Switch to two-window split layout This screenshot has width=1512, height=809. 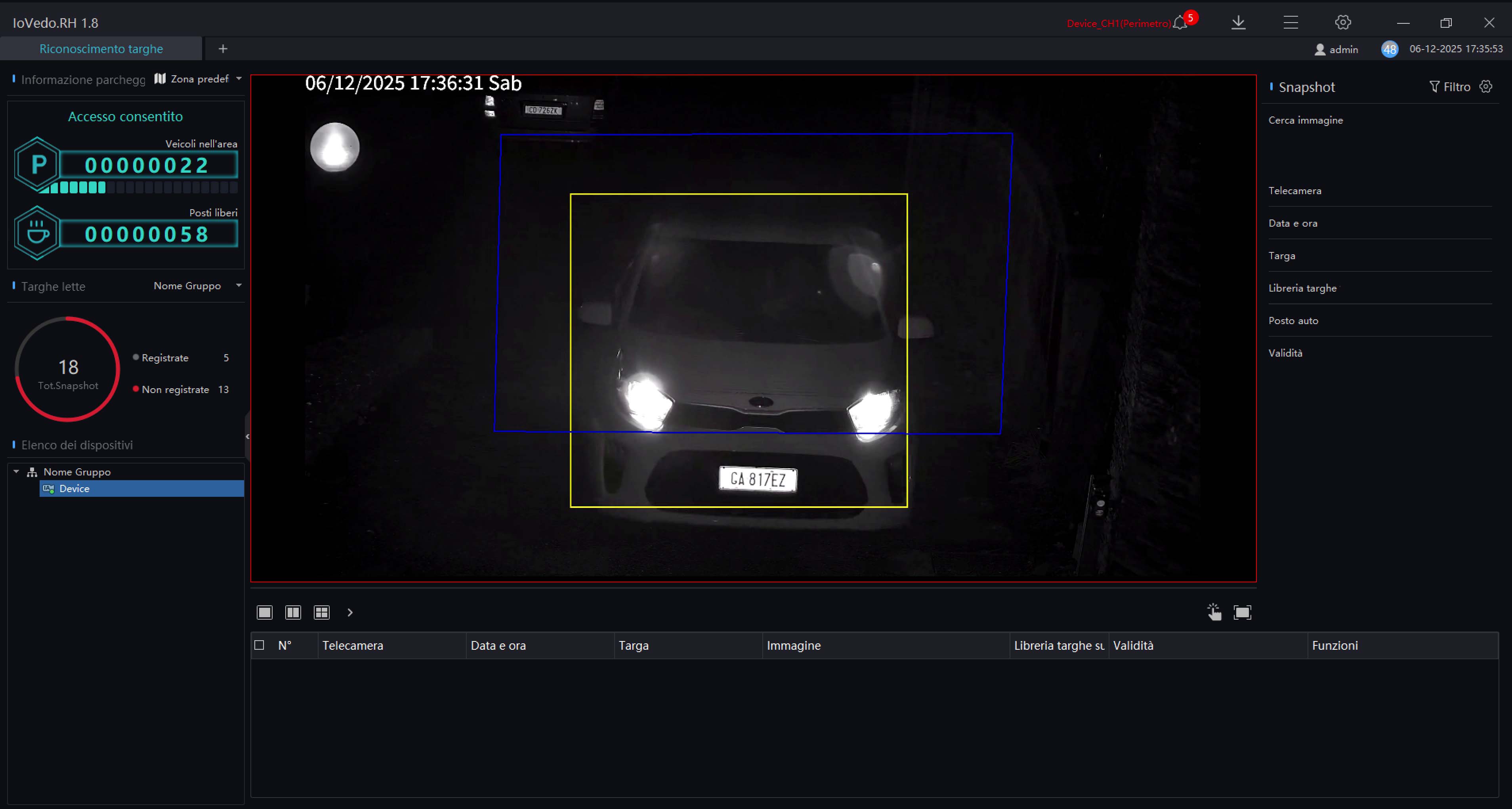tap(293, 612)
